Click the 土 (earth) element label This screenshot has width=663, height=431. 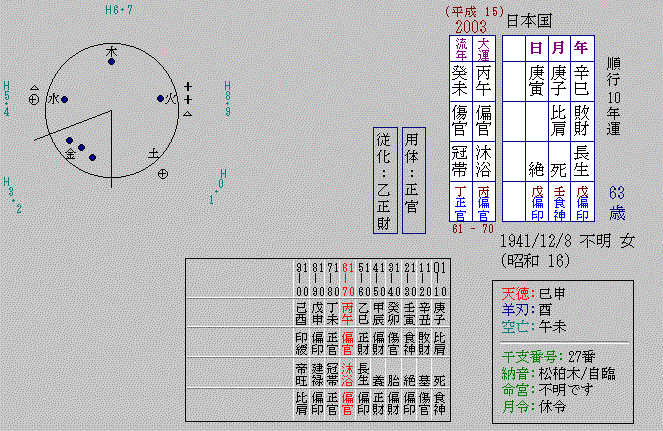tap(153, 154)
